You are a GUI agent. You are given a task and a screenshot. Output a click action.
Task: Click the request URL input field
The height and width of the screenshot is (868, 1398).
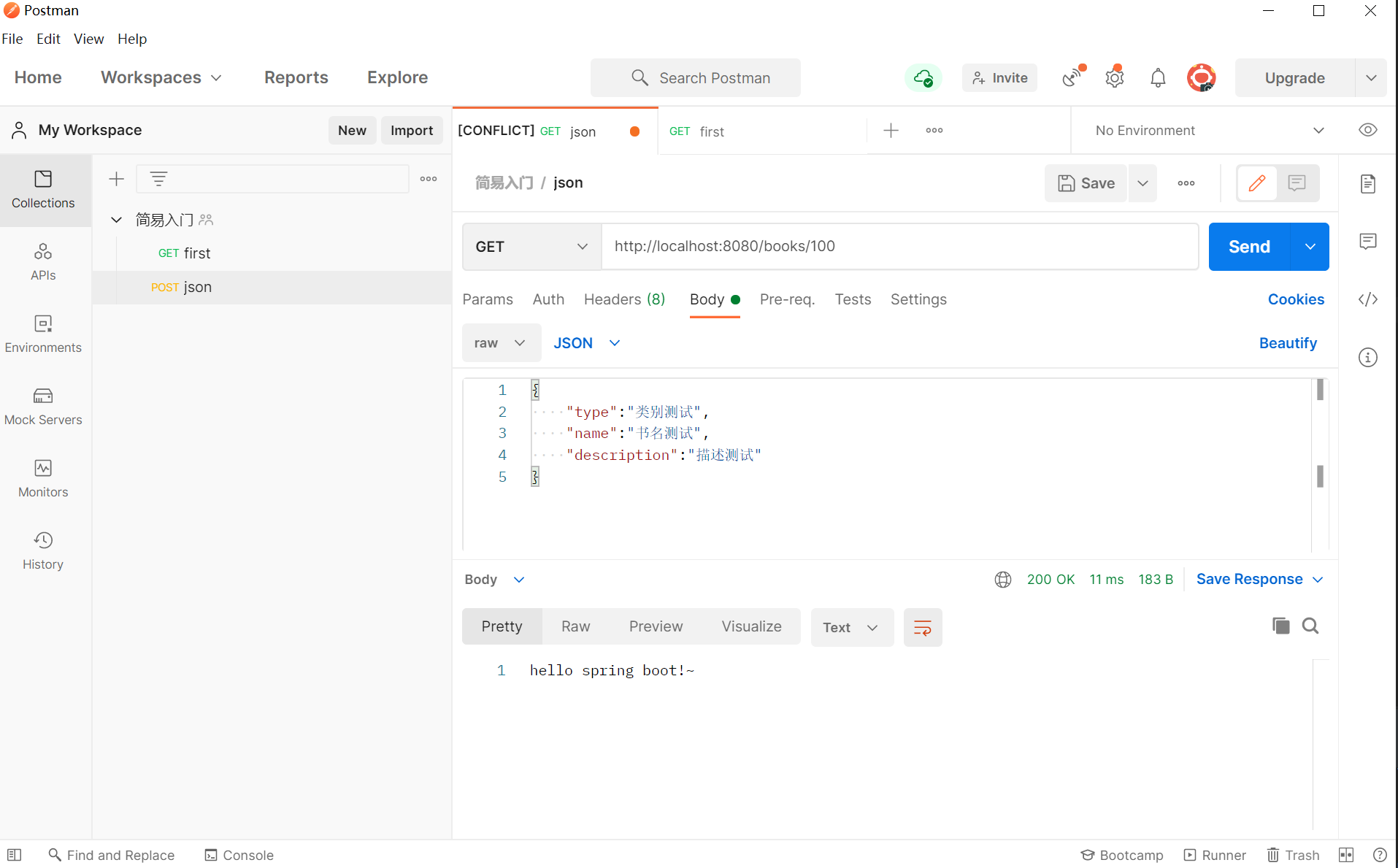click(899, 247)
